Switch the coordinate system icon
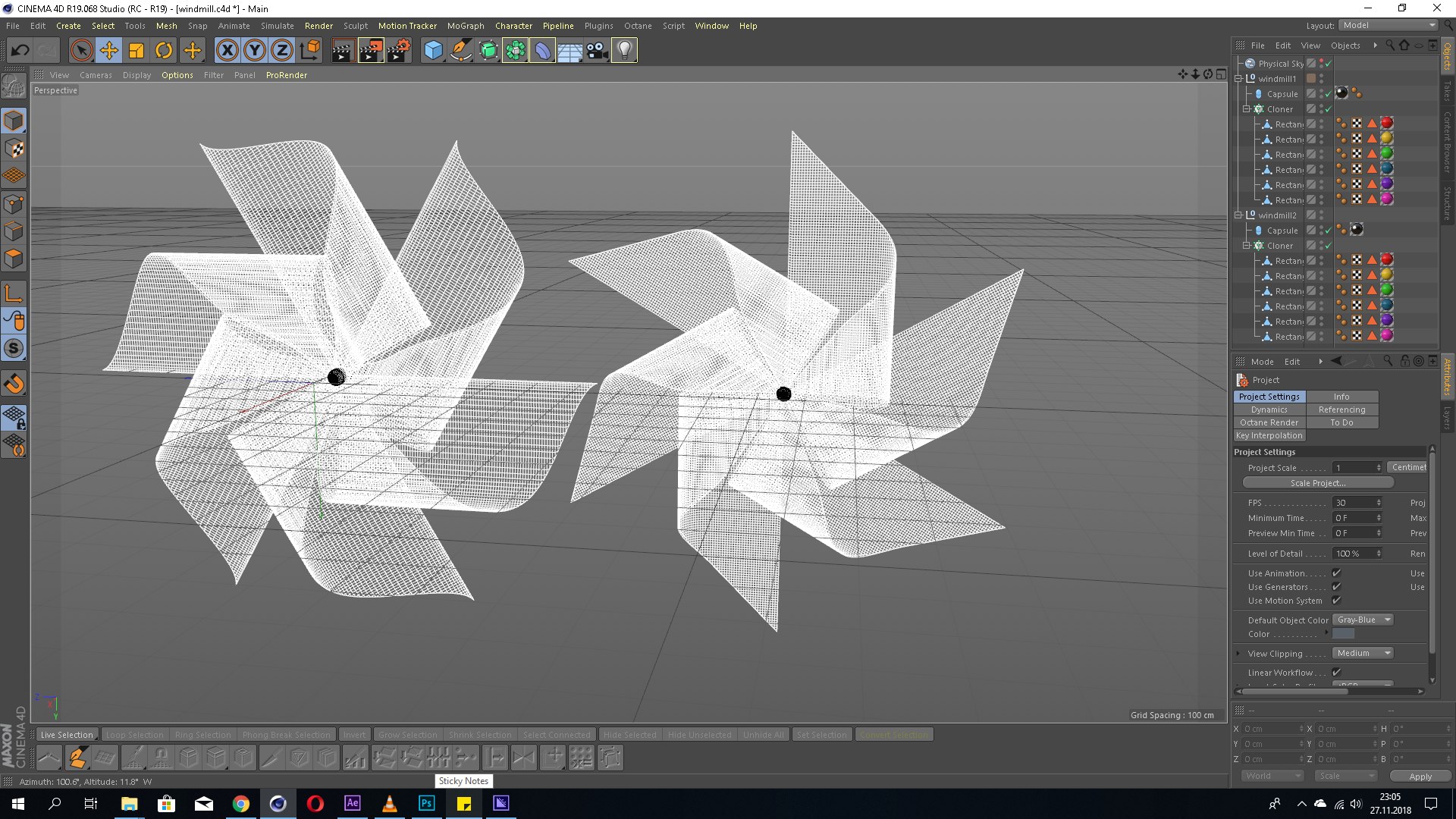 310,51
